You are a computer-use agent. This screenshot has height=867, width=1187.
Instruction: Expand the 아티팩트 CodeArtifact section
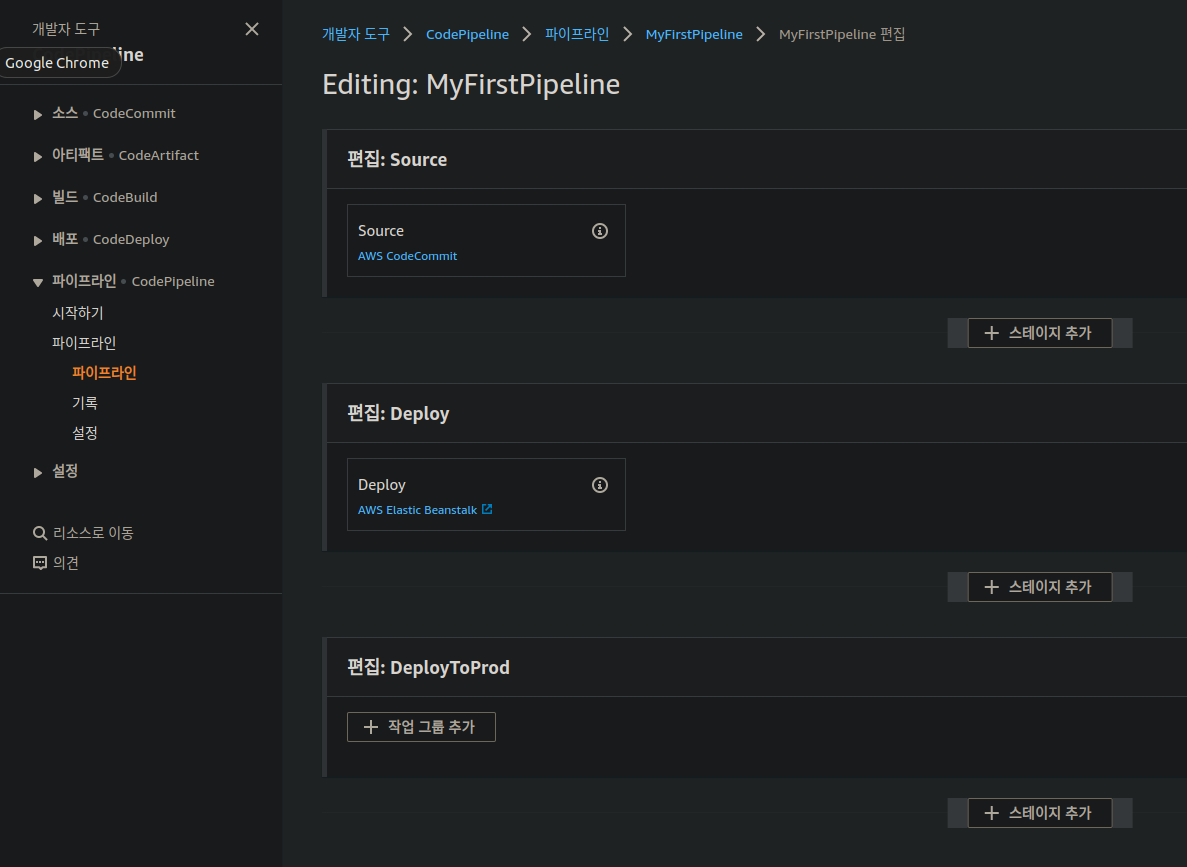pos(37,156)
